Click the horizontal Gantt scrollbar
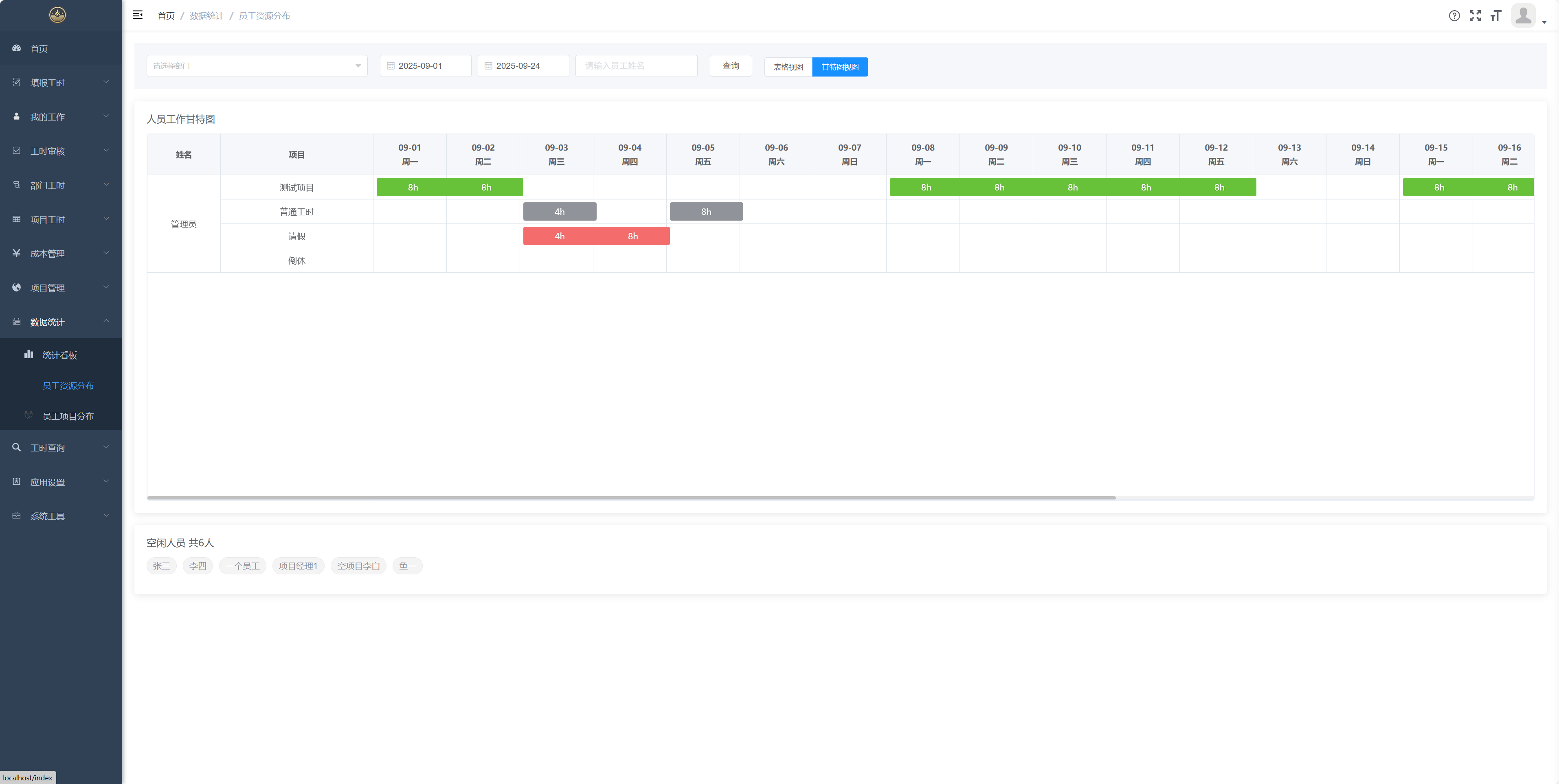1559x784 pixels. 630,498
